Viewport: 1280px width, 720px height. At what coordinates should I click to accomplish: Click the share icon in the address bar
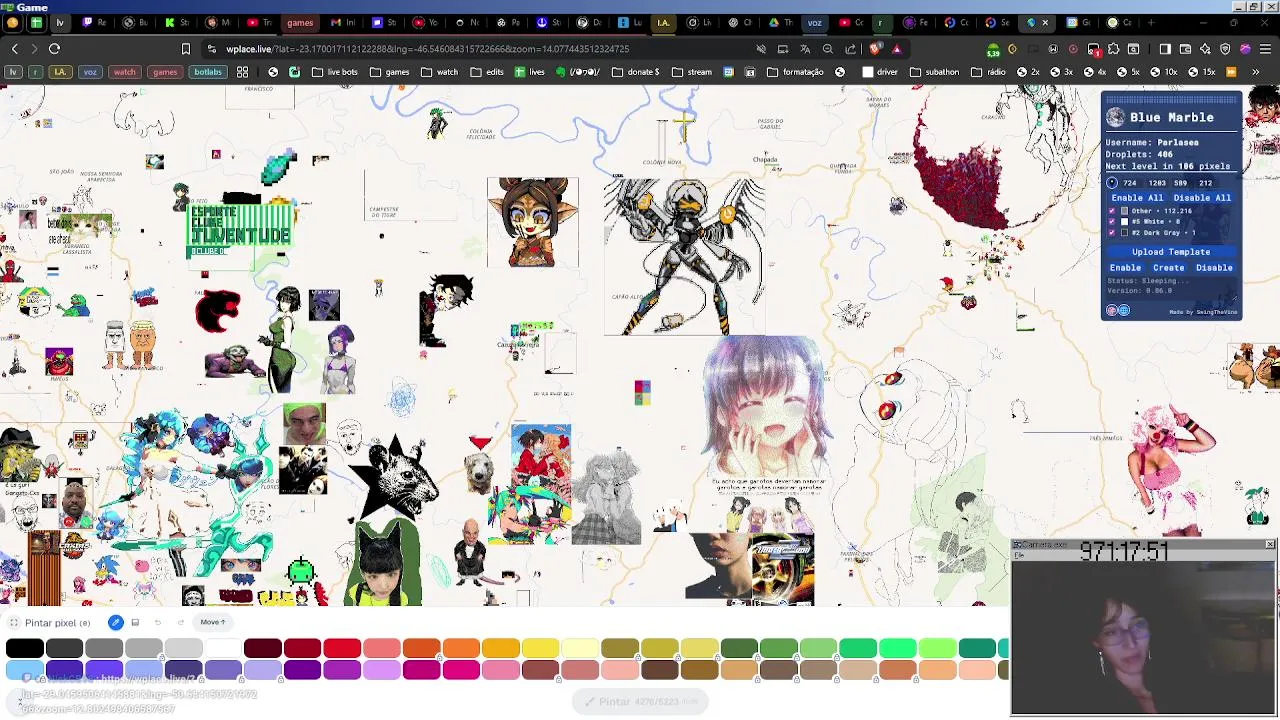[x=851, y=48]
